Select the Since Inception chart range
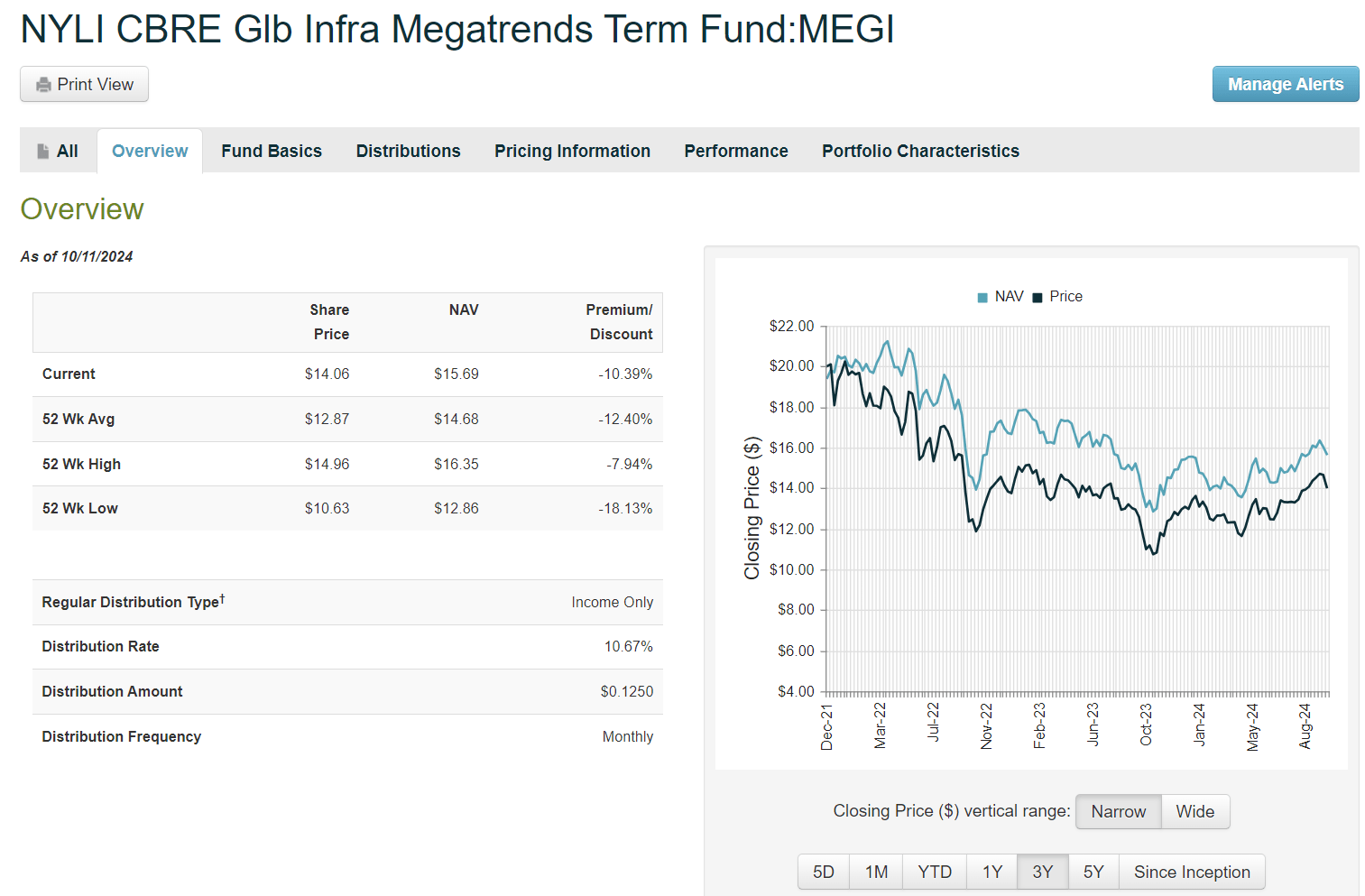This screenshot has height=896, width=1365. [x=1192, y=872]
